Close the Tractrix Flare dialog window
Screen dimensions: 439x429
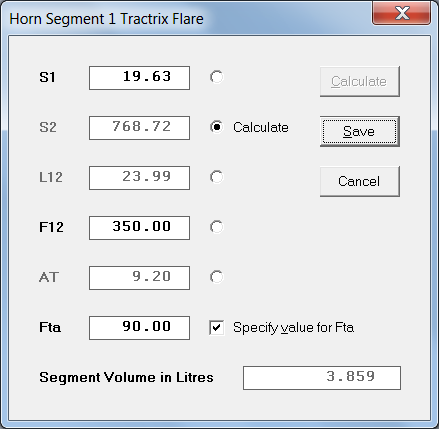(x=401, y=13)
